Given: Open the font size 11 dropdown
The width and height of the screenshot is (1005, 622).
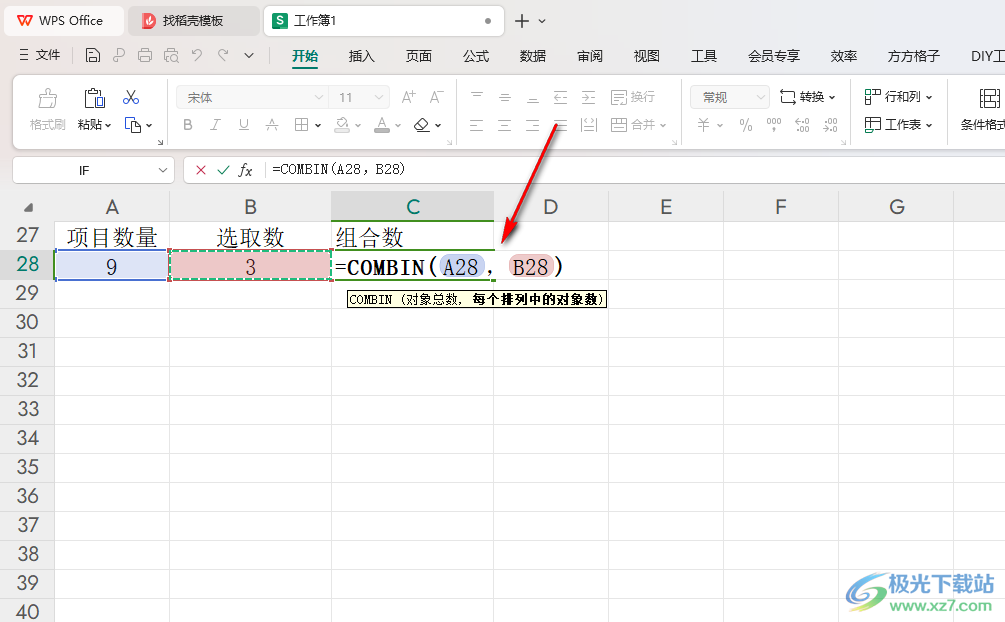Looking at the screenshot, I should (379, 97).
